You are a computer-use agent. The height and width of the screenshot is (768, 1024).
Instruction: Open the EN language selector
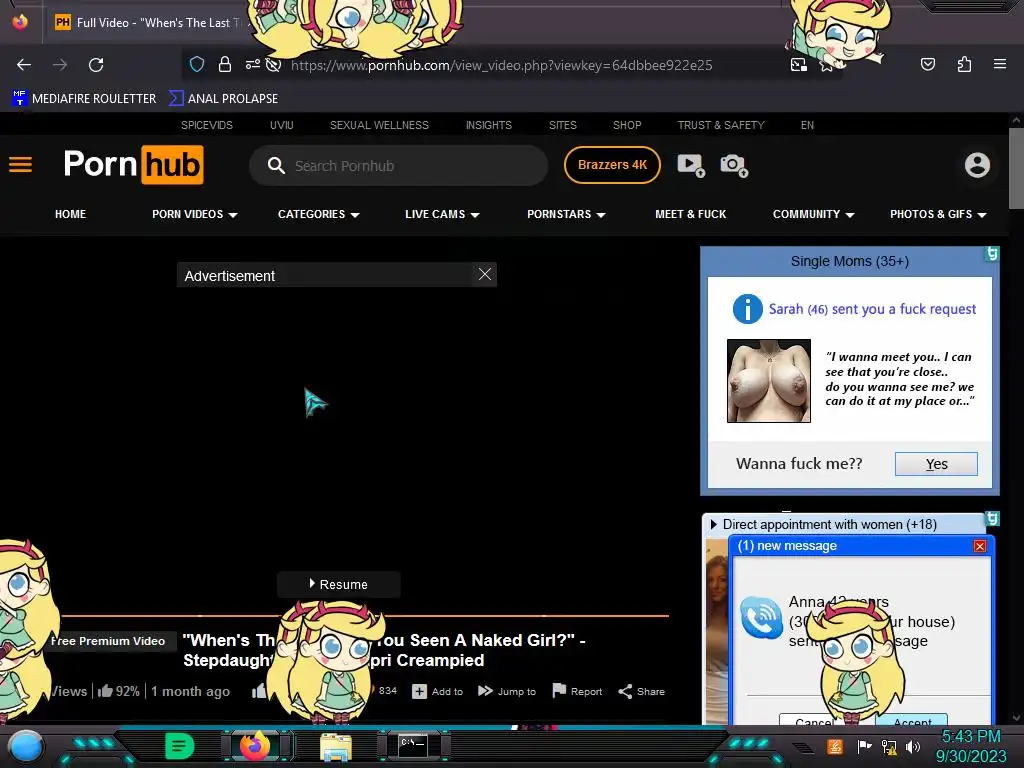click(807, 125)
